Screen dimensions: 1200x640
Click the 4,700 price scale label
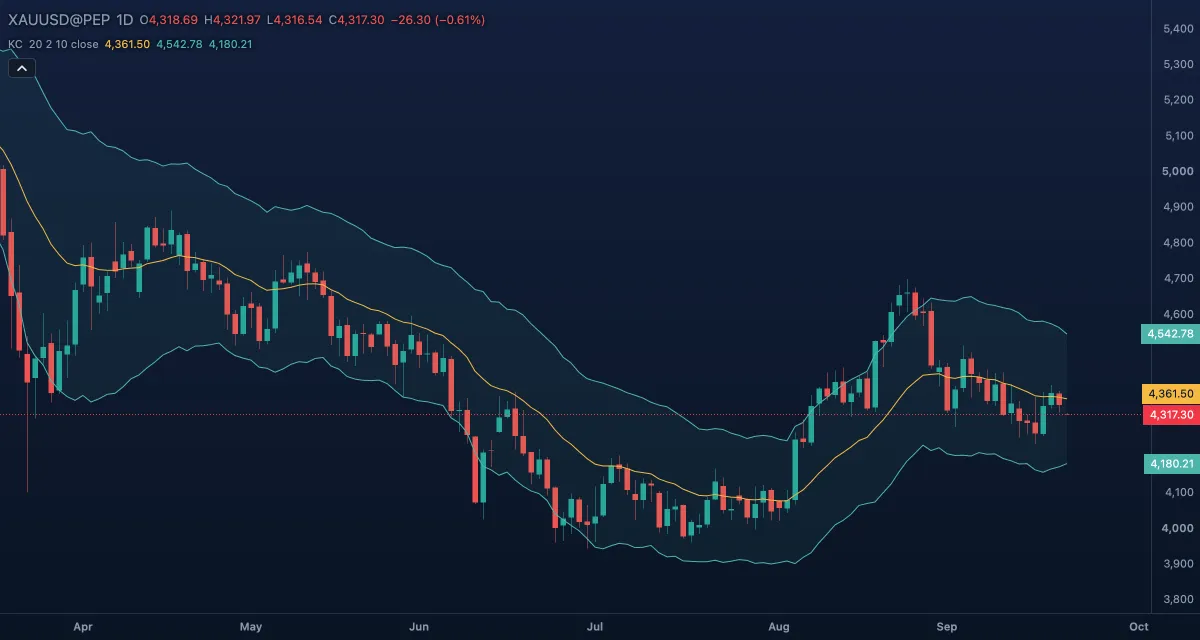[x=1179, y=278]
